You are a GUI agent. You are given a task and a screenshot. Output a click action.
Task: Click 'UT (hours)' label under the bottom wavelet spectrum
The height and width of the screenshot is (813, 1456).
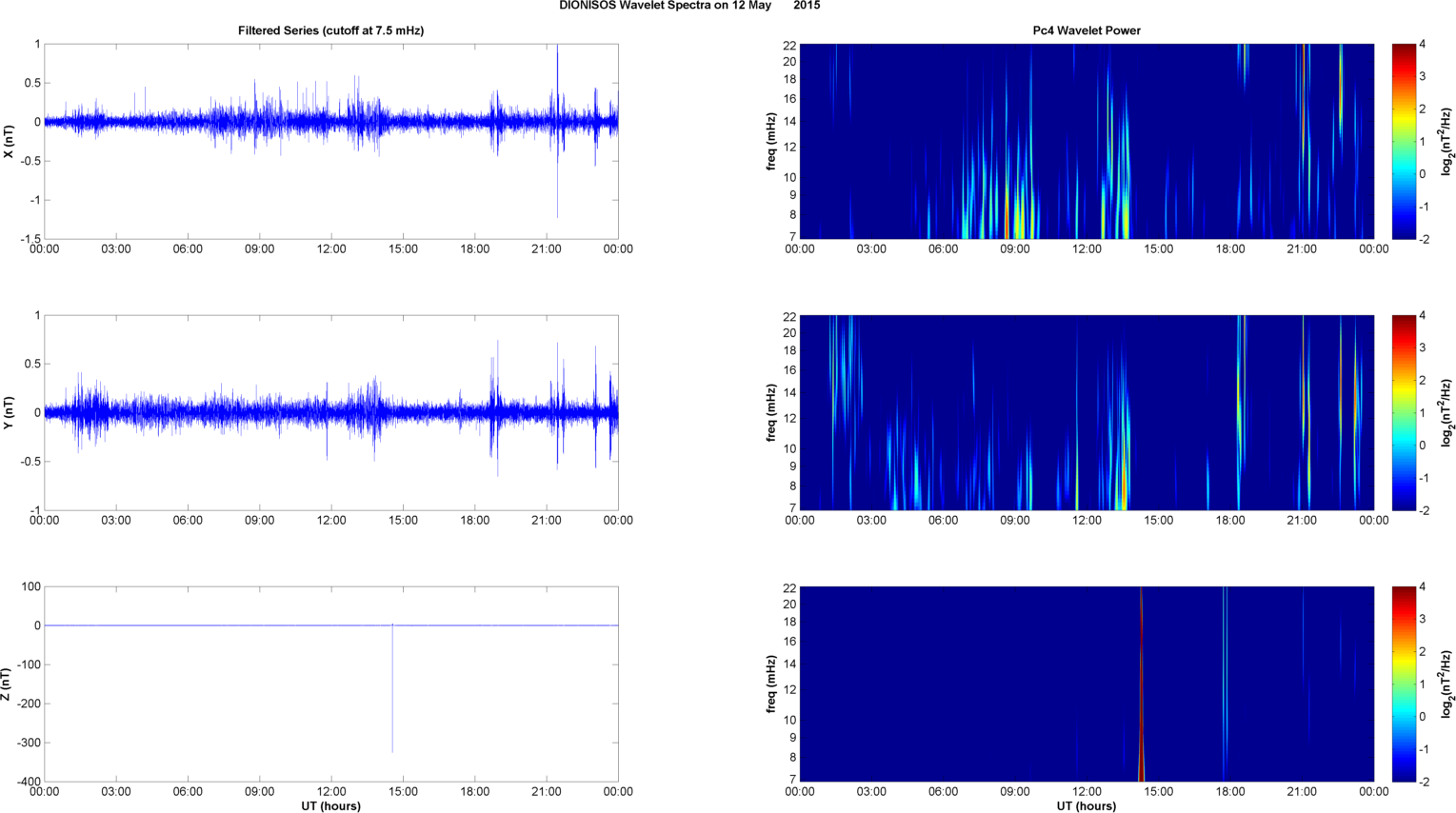click(x=1087, y=806)
